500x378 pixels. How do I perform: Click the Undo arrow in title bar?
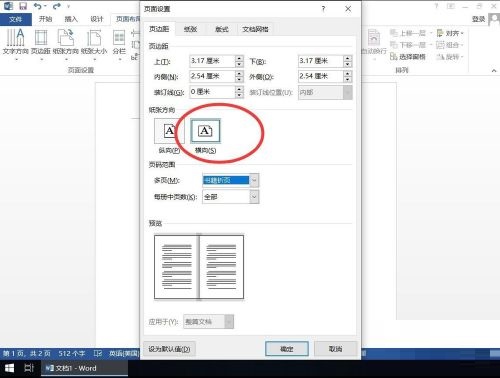[37, 6]
